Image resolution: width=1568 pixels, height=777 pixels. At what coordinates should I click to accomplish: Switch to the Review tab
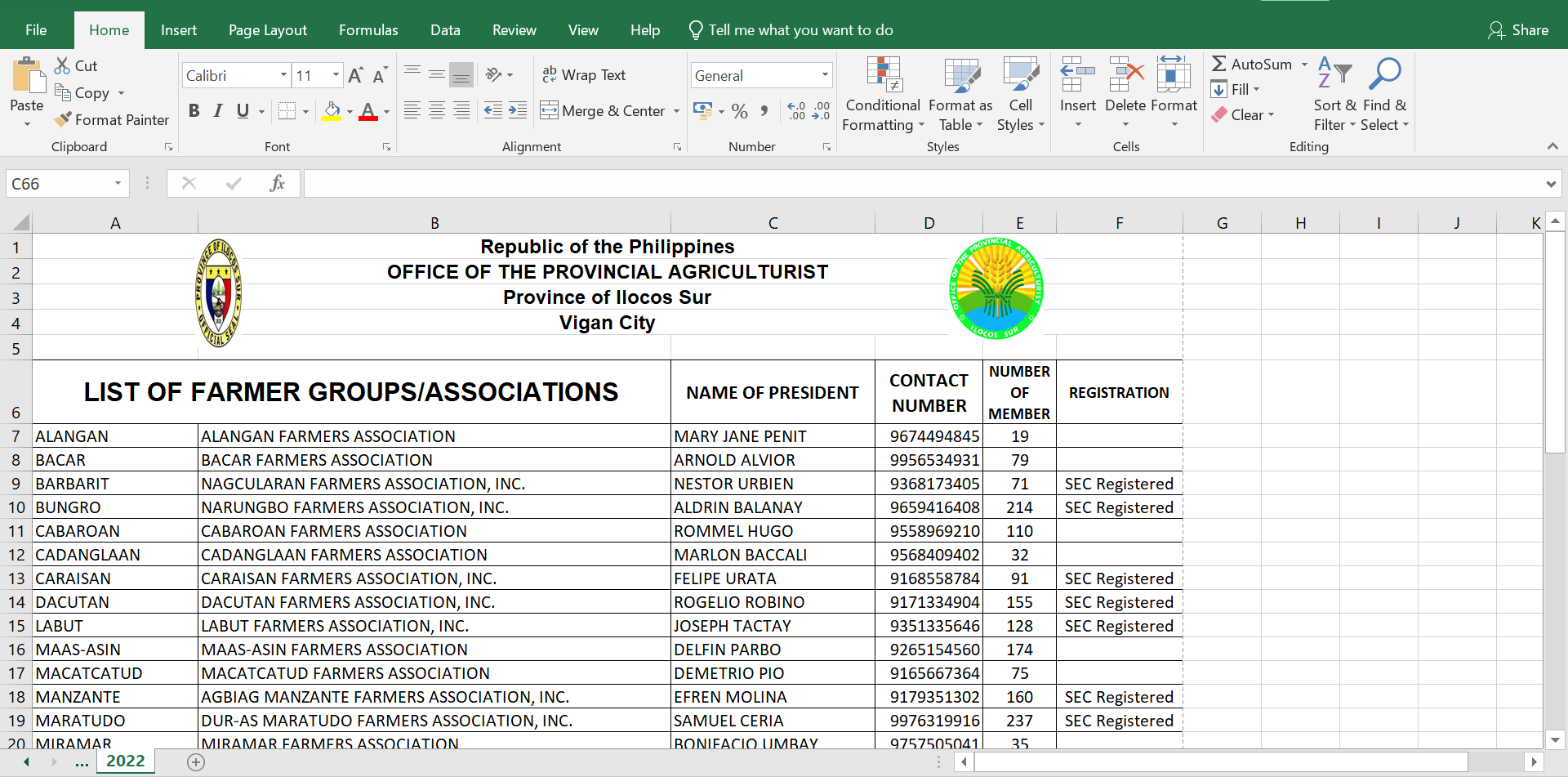click(x=514, y=30)
